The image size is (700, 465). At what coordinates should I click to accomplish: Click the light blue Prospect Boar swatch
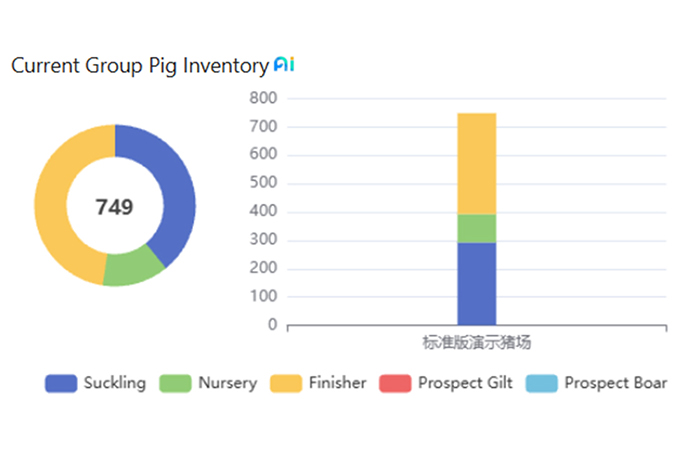coord(542,383)
